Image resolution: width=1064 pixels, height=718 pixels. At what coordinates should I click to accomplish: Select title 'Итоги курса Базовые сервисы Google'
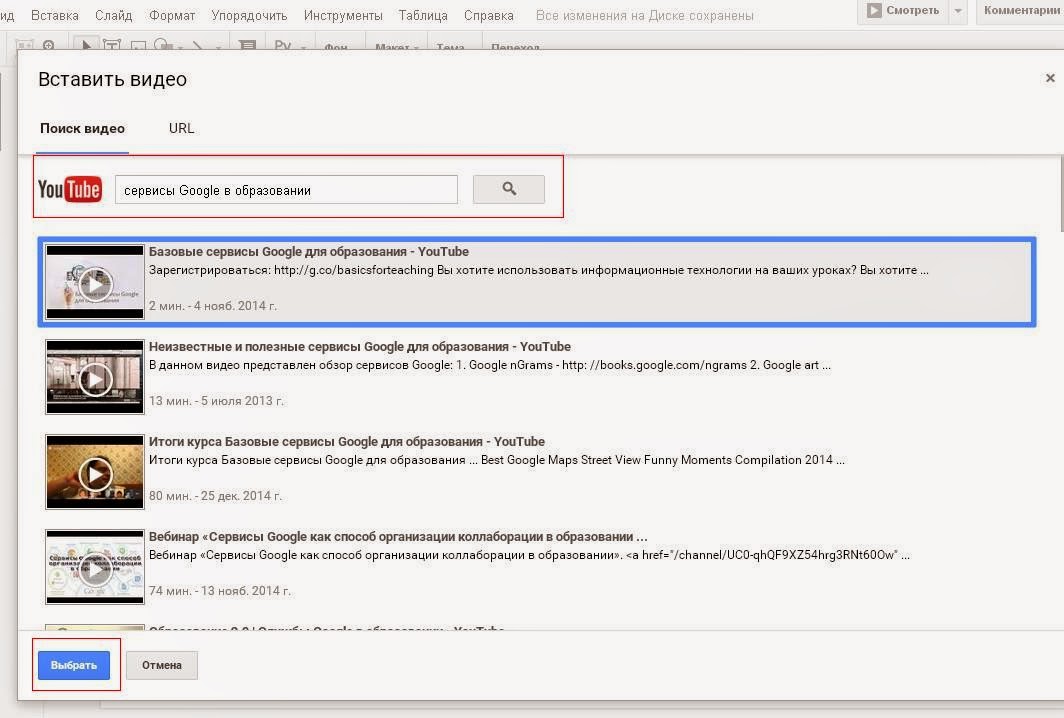pos(347,442)
